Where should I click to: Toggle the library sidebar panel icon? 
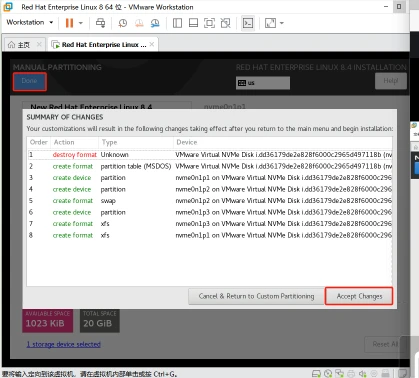177,23
